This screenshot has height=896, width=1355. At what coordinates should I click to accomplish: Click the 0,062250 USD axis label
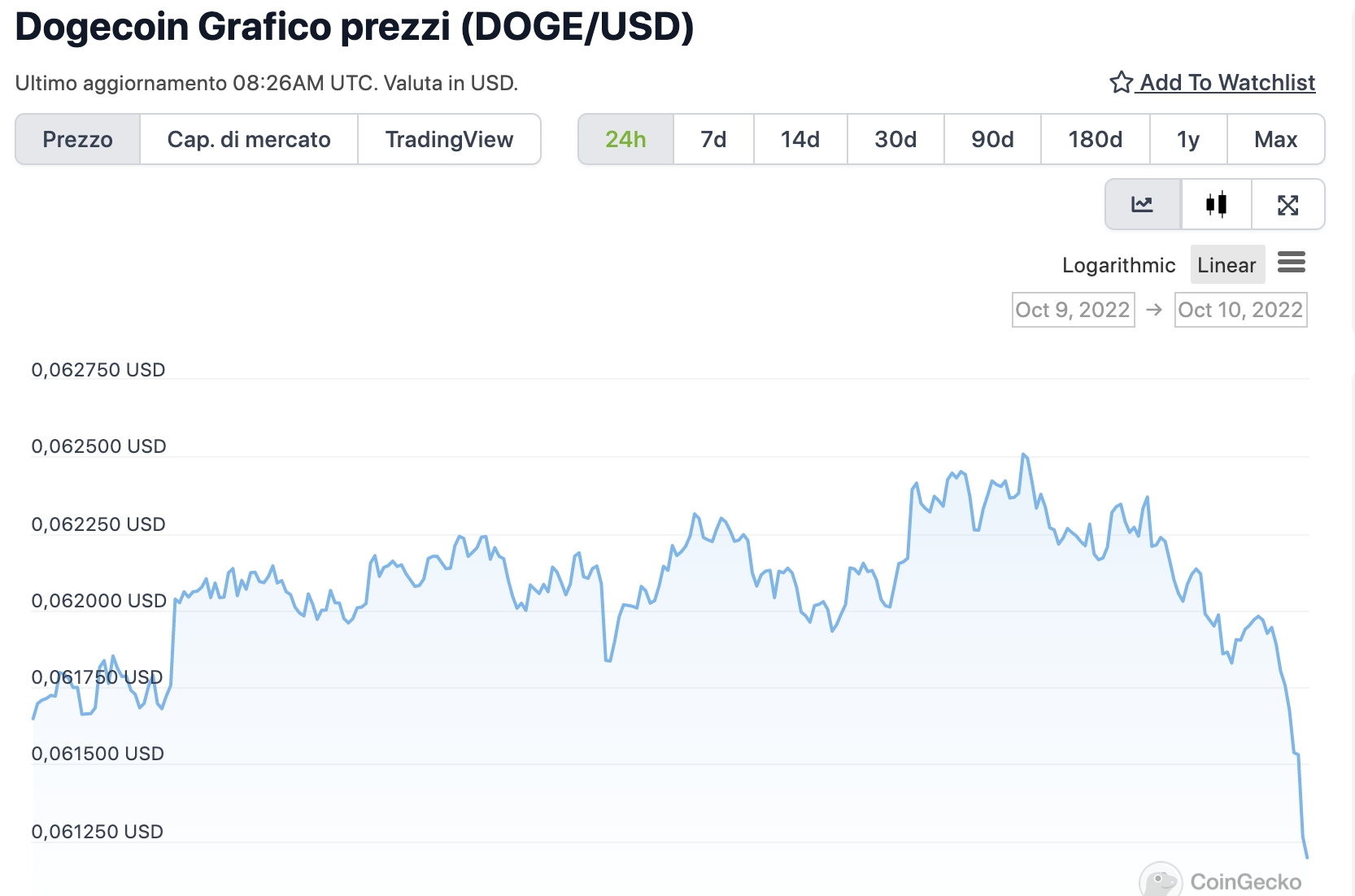coord(98,524)
